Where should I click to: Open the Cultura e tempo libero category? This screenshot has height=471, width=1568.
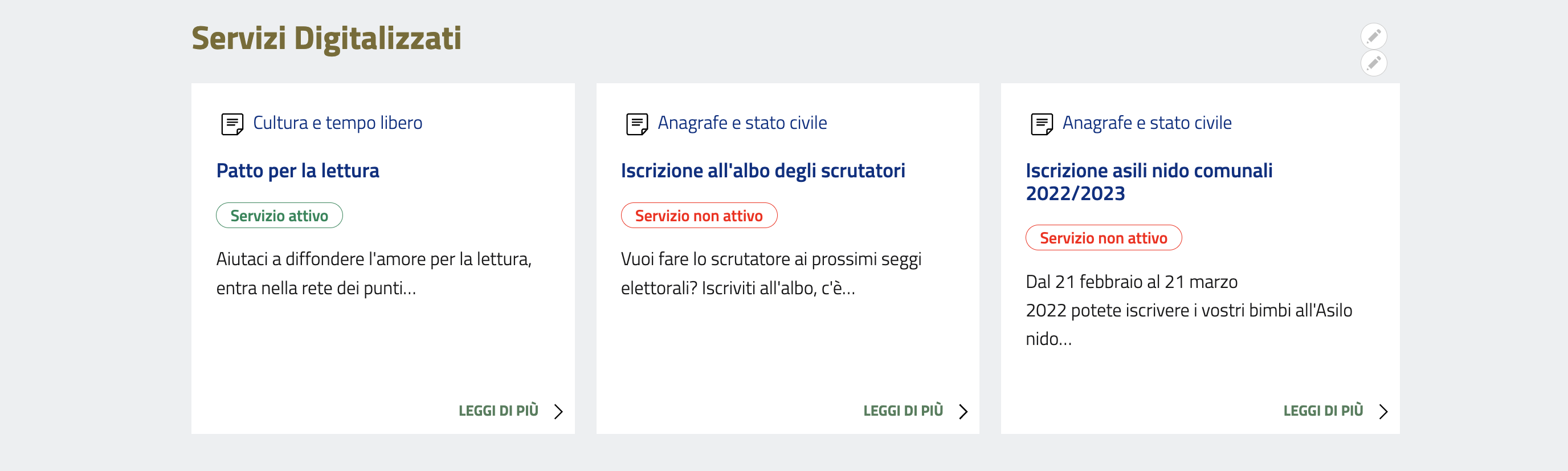[x=337, y=123]
